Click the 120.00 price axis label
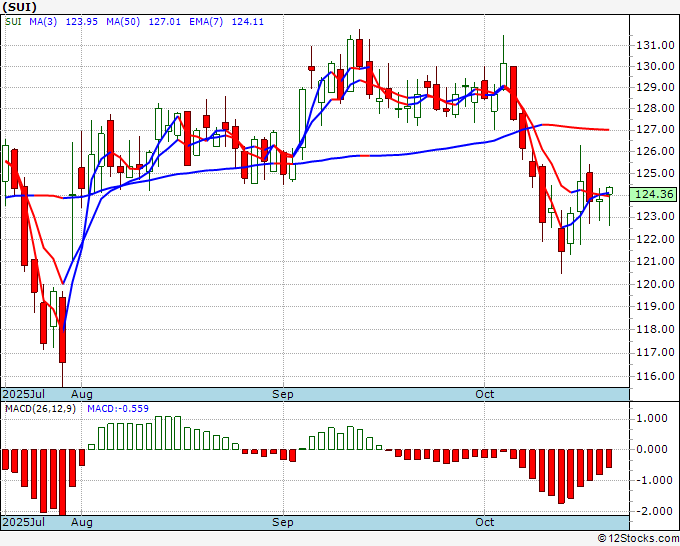This screenshot has height=546, width=680. click(655, 284)
